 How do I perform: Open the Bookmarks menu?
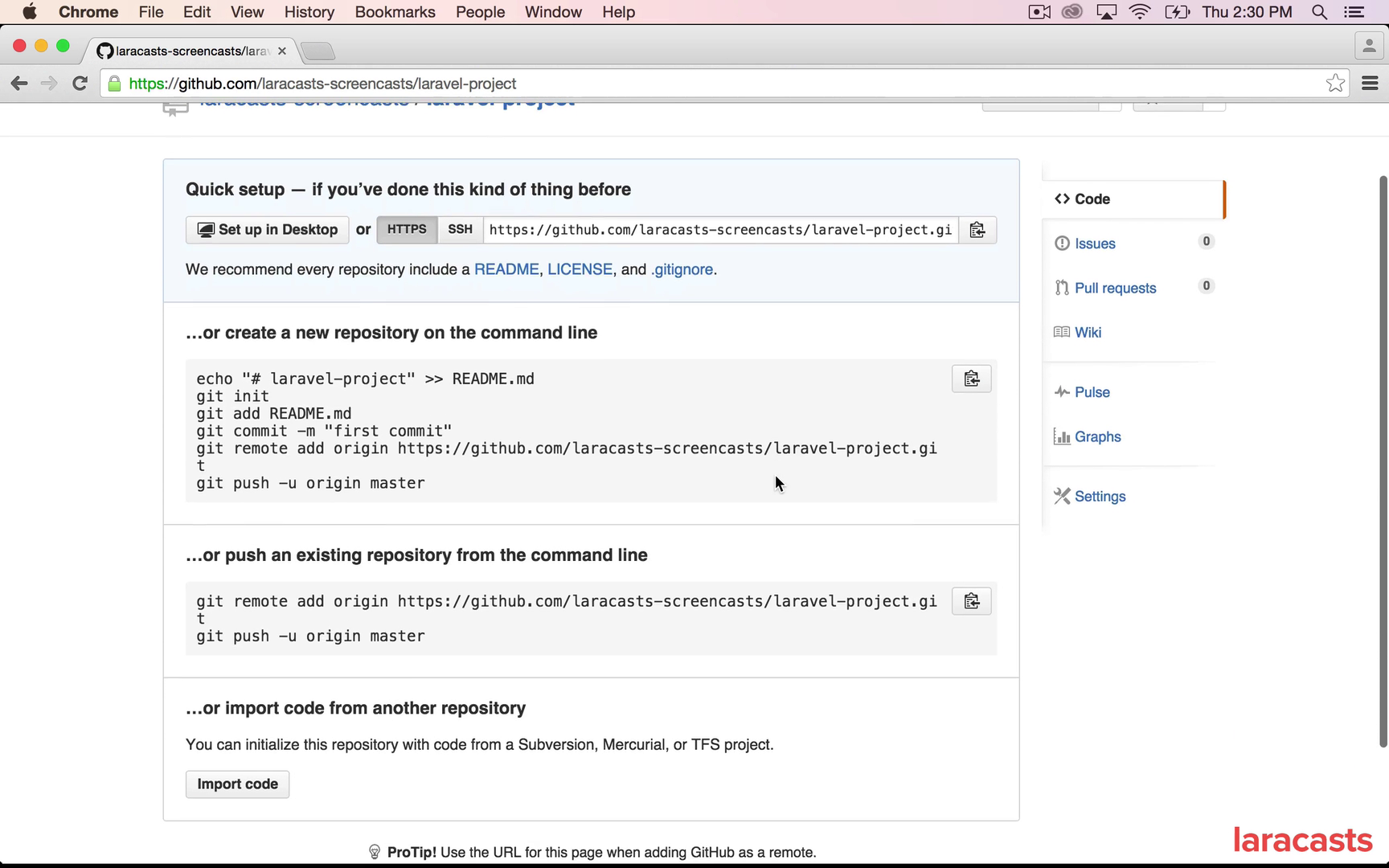coord(395,12)
